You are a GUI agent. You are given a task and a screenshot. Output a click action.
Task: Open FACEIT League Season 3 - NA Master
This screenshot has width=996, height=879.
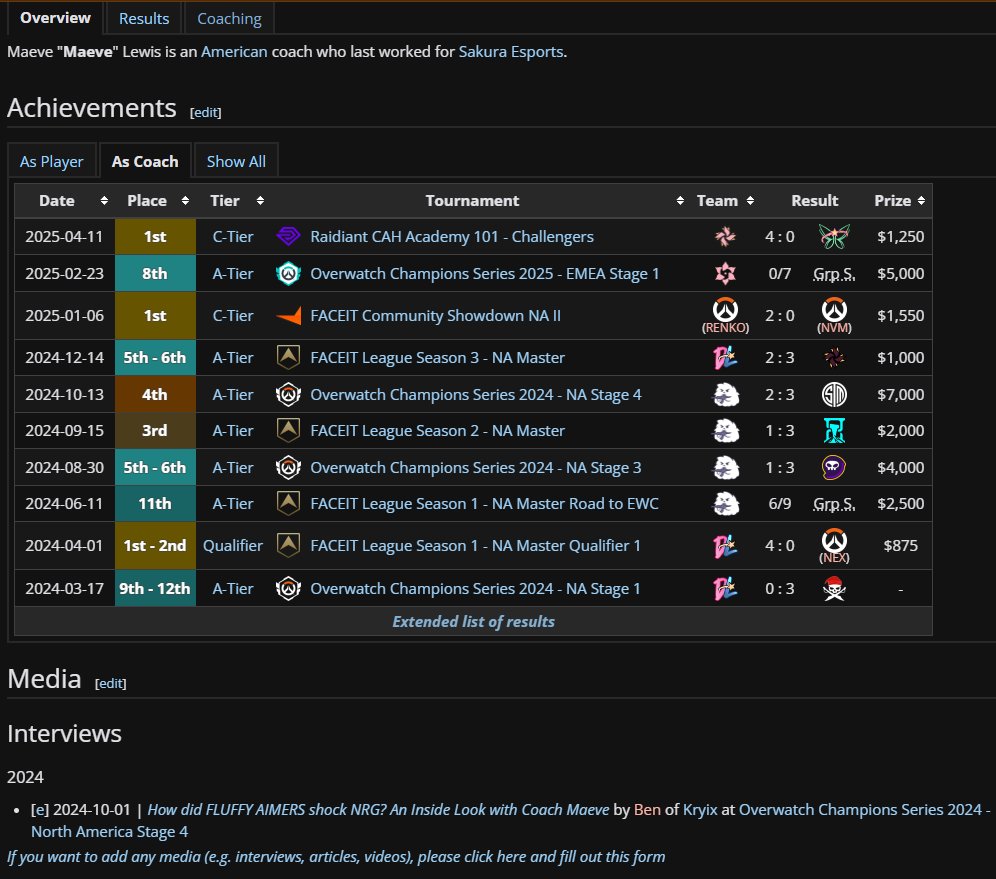(x=437, y=358)
